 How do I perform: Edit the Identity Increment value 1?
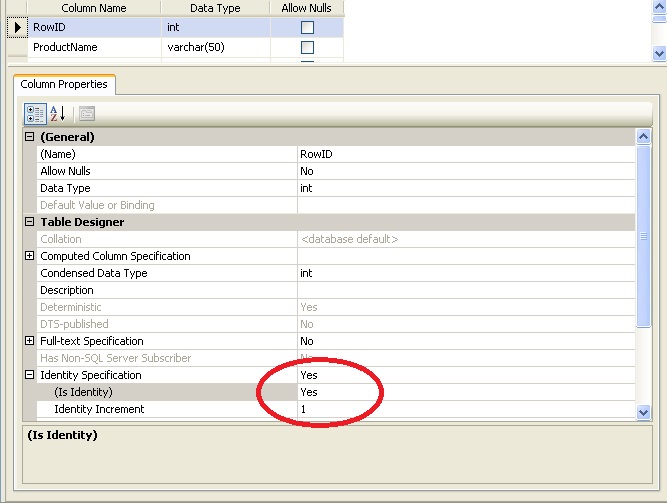466,409
